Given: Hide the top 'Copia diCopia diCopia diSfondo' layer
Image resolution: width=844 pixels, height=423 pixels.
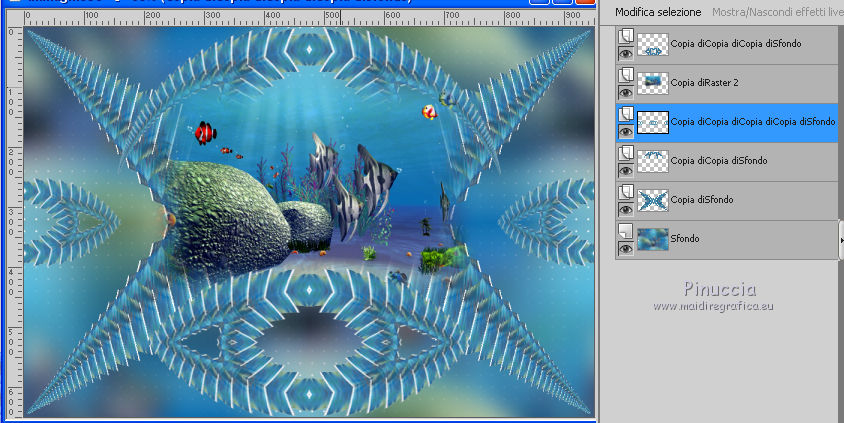Looking at the screenshot, I should point(625,54).
